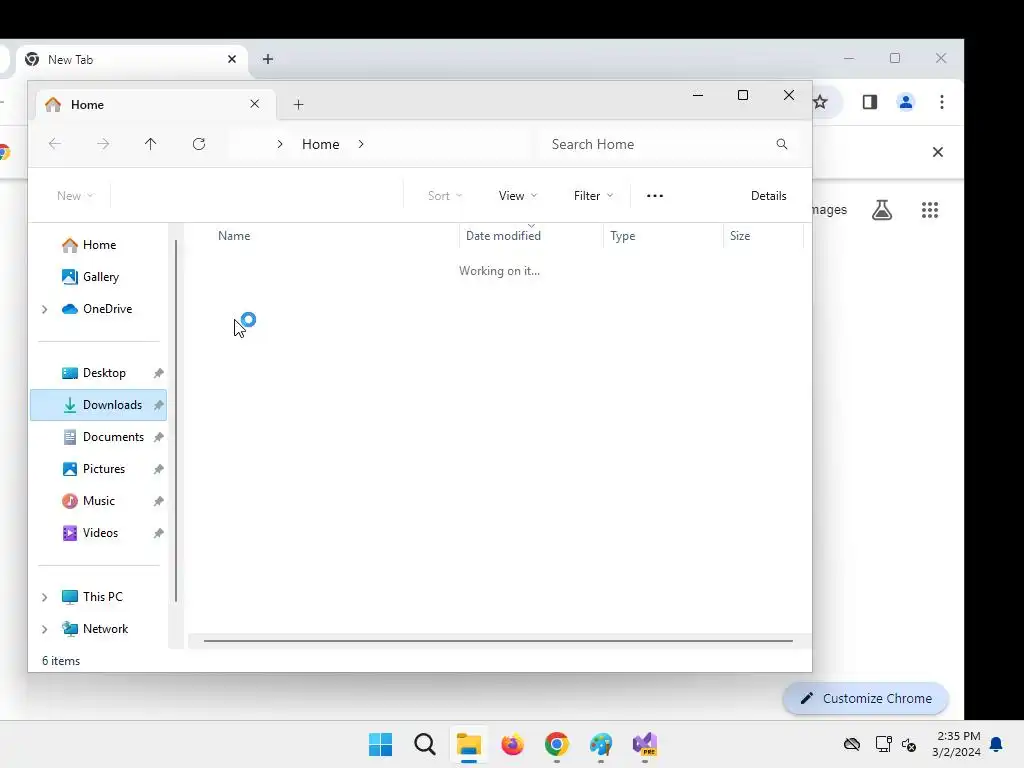Open the See more ellipsis menu
Image resolution: width=1024 pixels, height=768 pixels.
click(x=654, y=195)
